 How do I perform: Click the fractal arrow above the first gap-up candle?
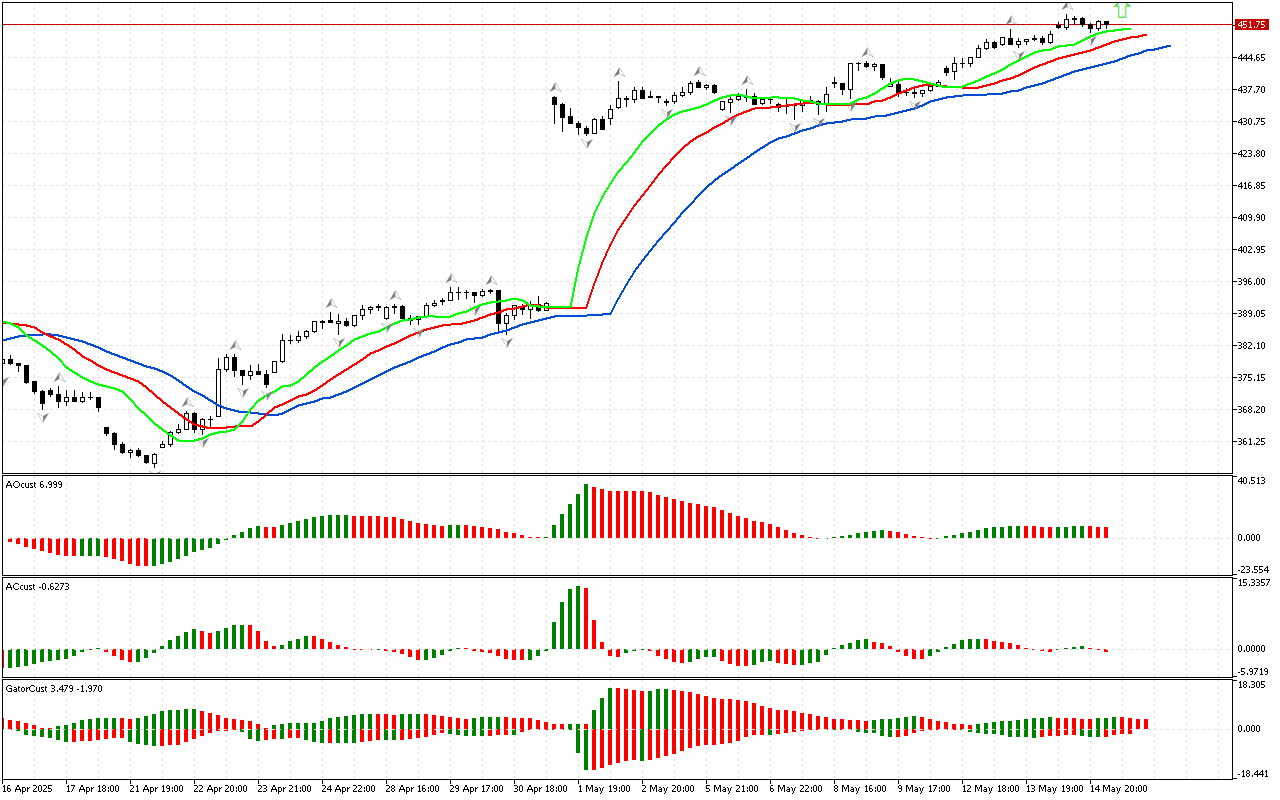pyautogui.click(x=554, y=88)
